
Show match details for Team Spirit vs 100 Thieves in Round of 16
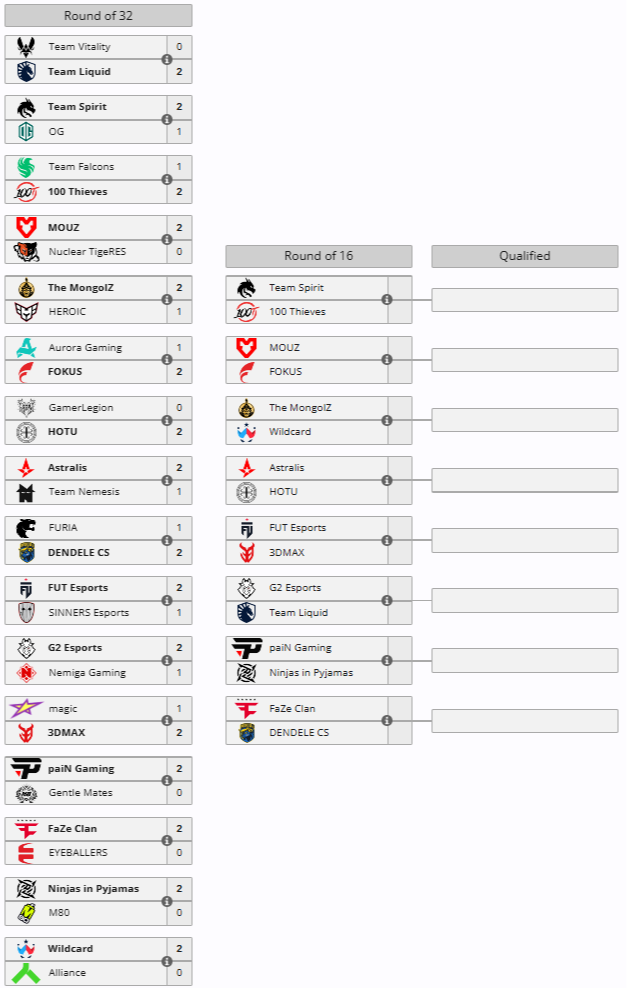pyautogui.click(x=387, y=299)
